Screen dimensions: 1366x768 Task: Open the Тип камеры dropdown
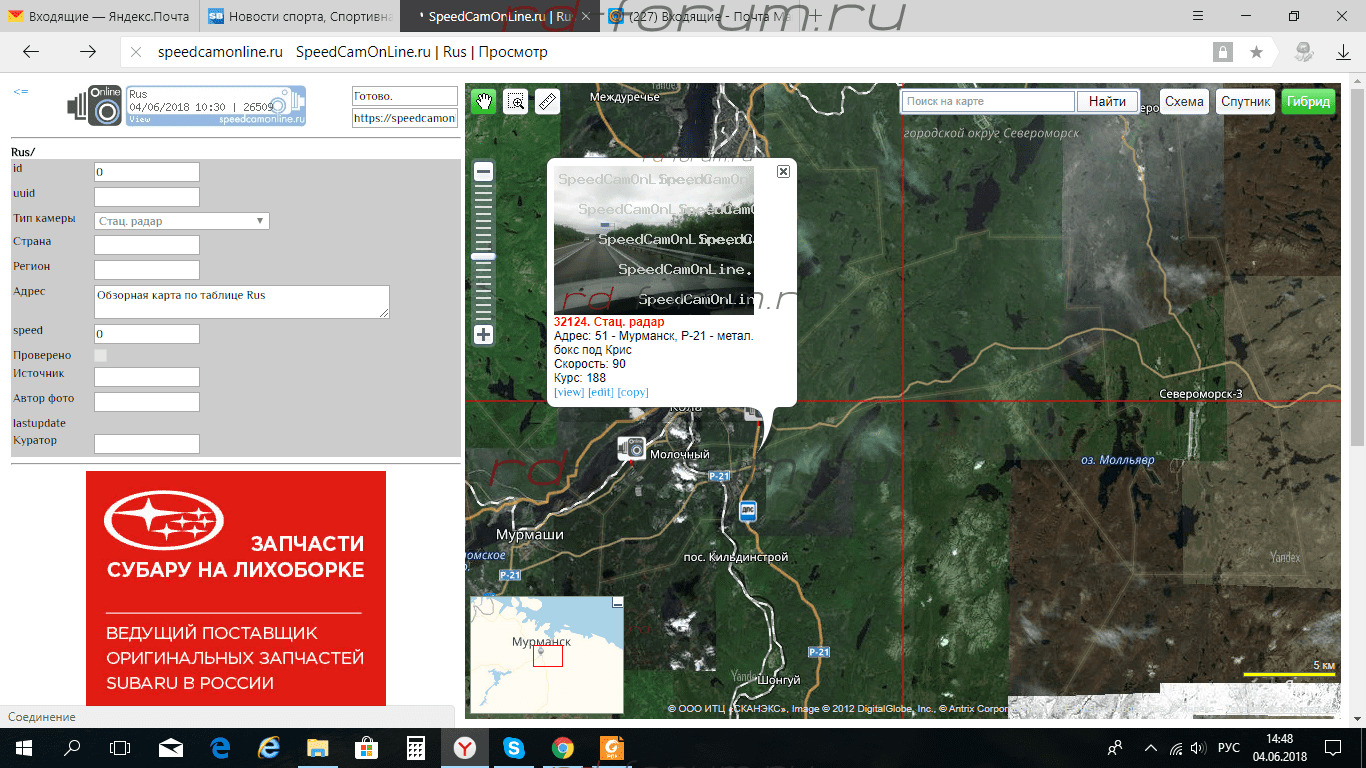coord(181,221)
